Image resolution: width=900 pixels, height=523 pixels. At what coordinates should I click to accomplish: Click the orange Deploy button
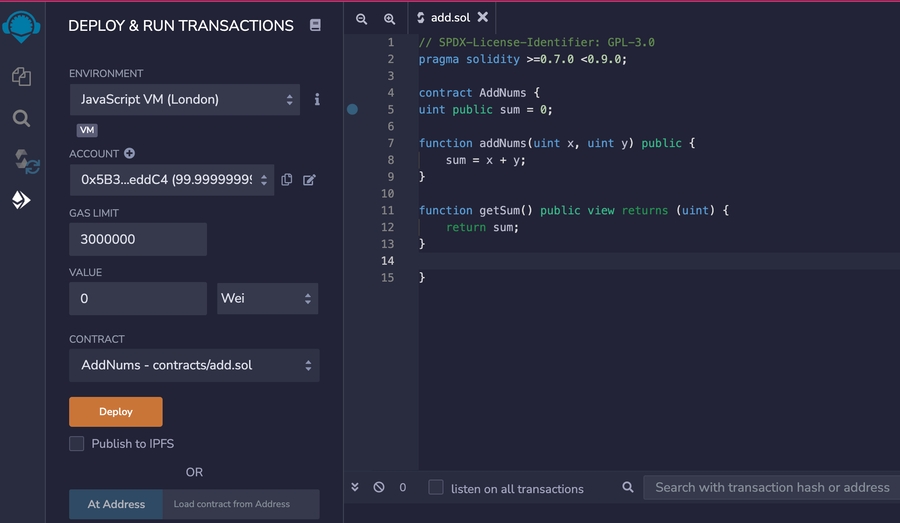click(x=115, y=412)
